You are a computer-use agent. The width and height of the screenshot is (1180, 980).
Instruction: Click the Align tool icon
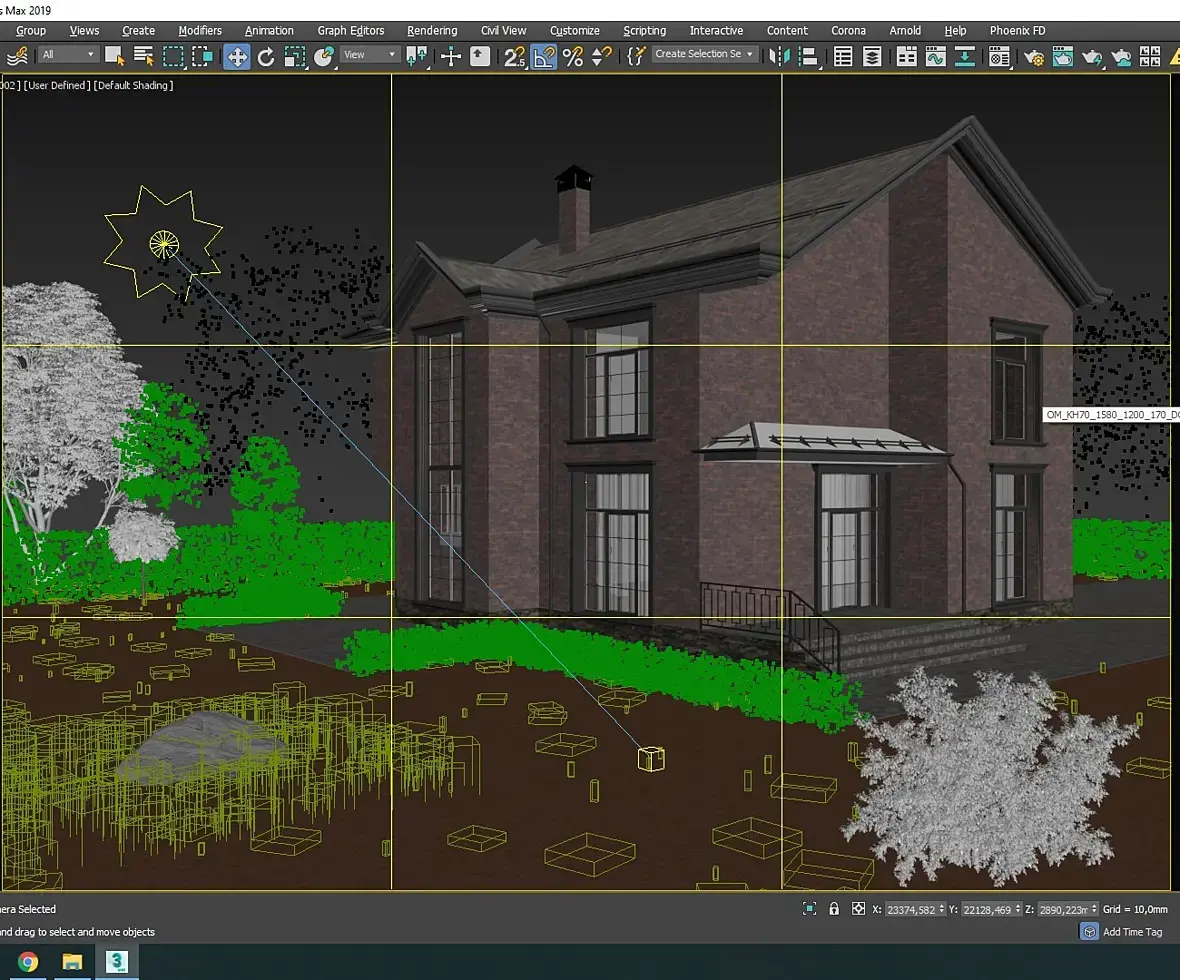click(x=807, y=56)
